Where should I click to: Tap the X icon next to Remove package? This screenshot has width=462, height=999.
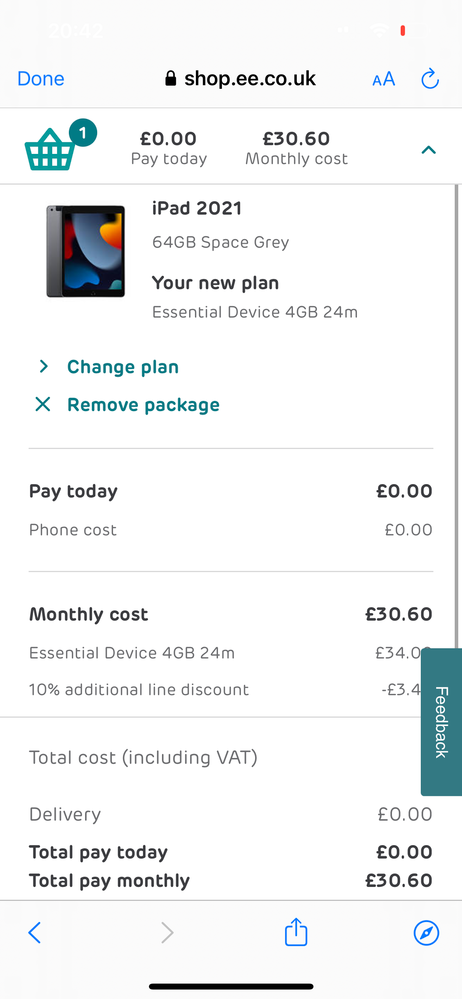pyautogui.click(x=43, y=405)
